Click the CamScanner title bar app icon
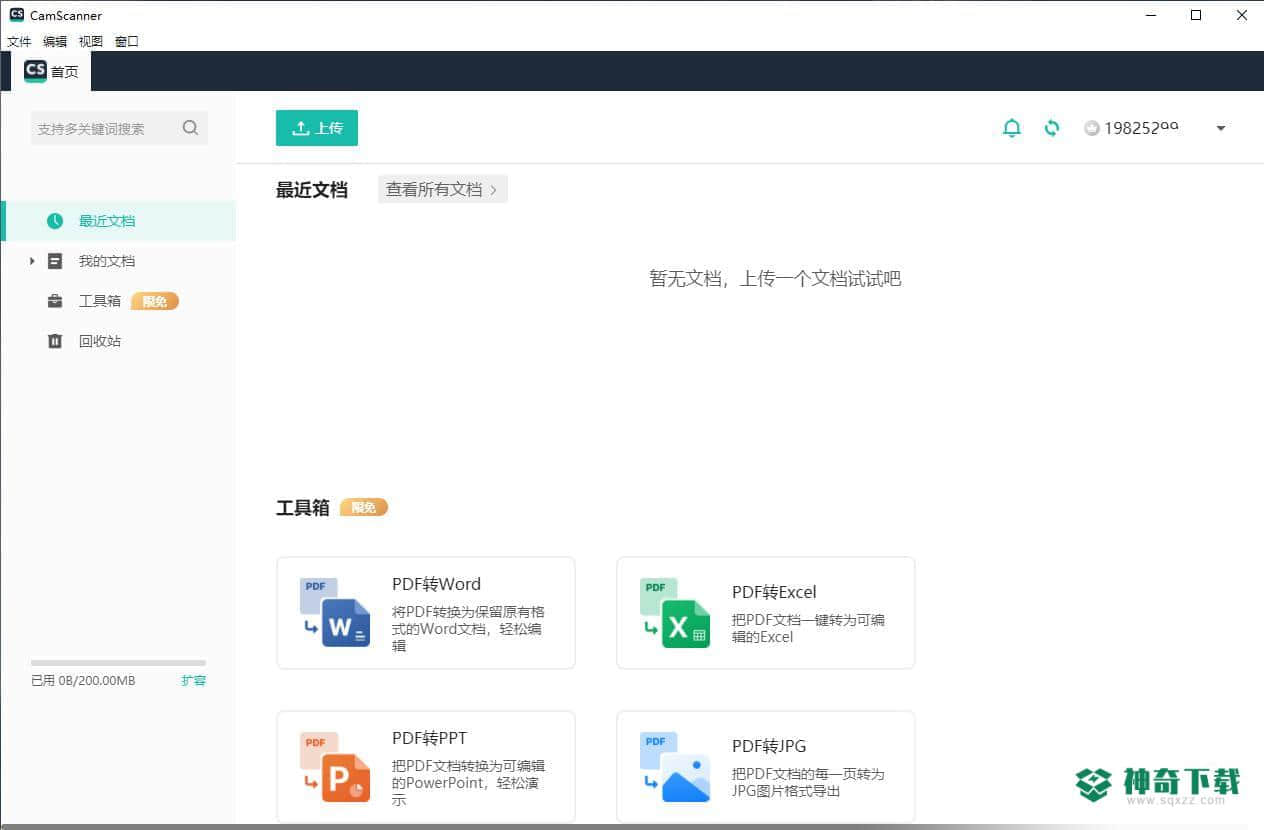This screenshot has width=1264, height=830. click(16, 15)
